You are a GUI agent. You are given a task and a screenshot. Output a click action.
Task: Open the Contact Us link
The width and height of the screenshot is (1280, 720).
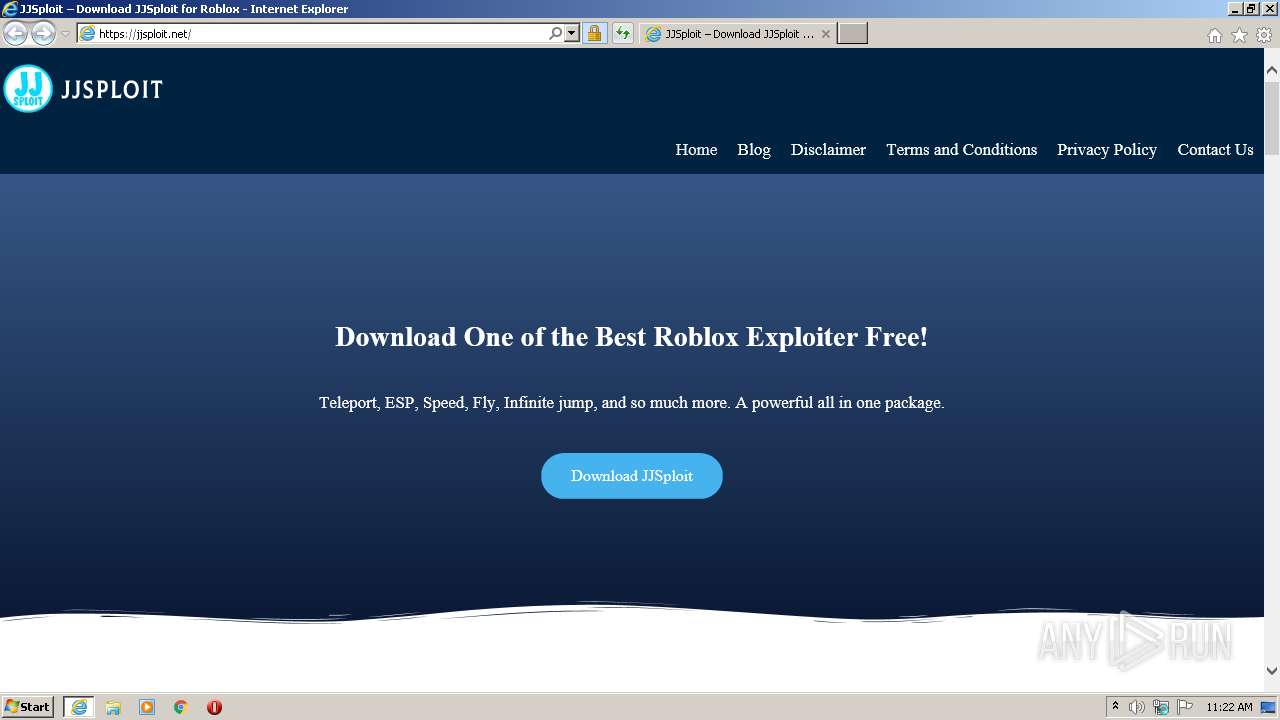(x=1215, y=149)
